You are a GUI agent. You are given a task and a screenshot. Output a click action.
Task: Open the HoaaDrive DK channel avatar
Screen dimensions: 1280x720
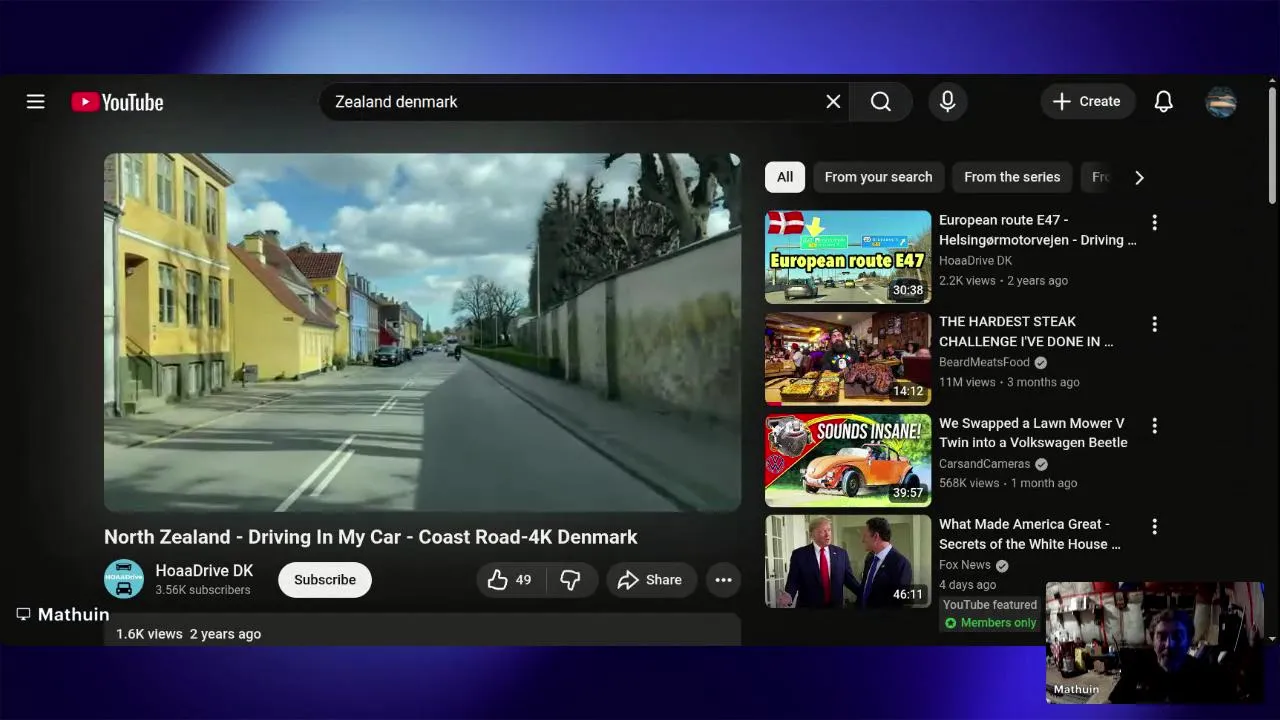click(124, 579)
